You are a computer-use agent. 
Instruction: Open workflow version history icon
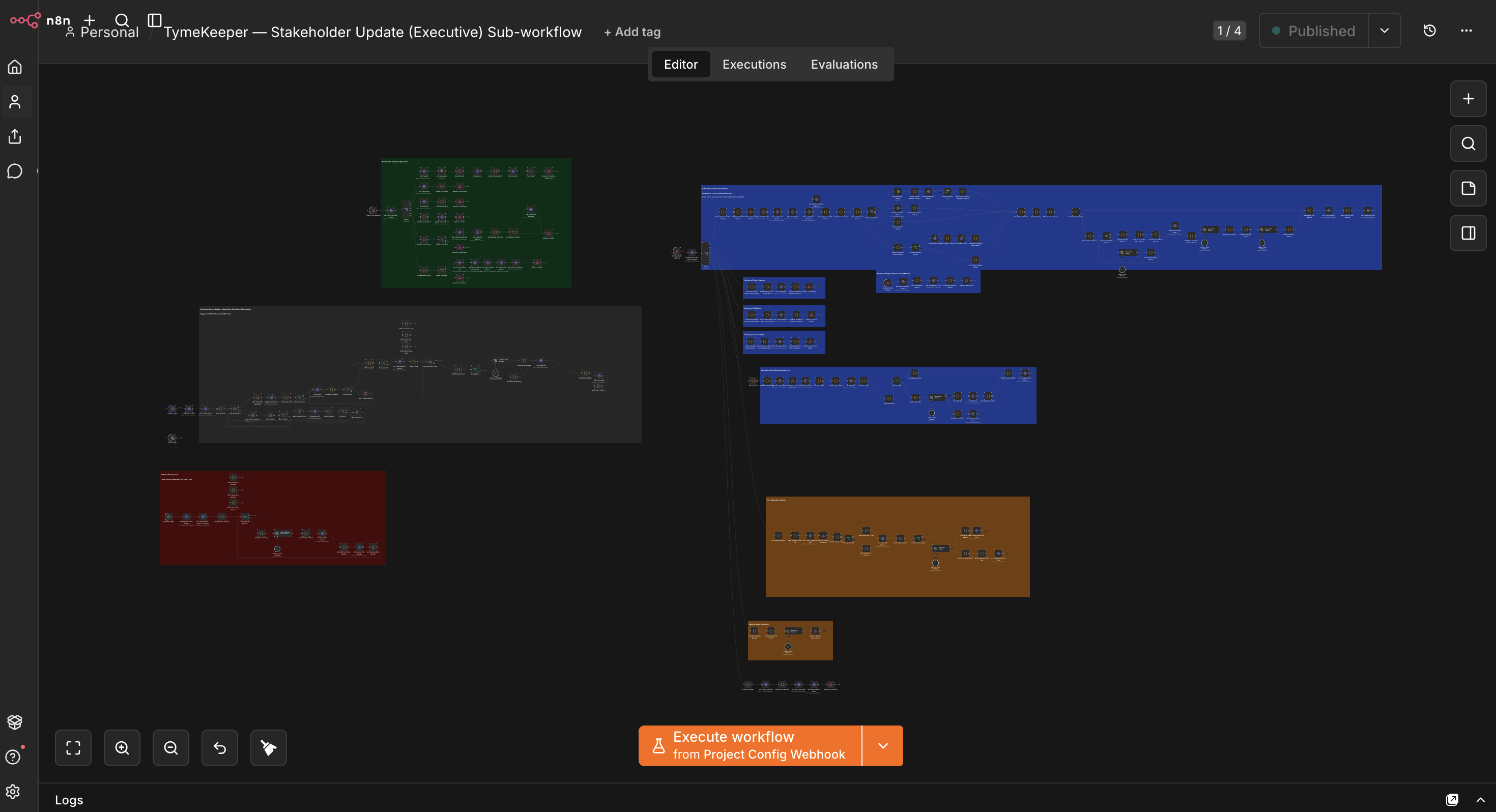[x=1430, y=31]
